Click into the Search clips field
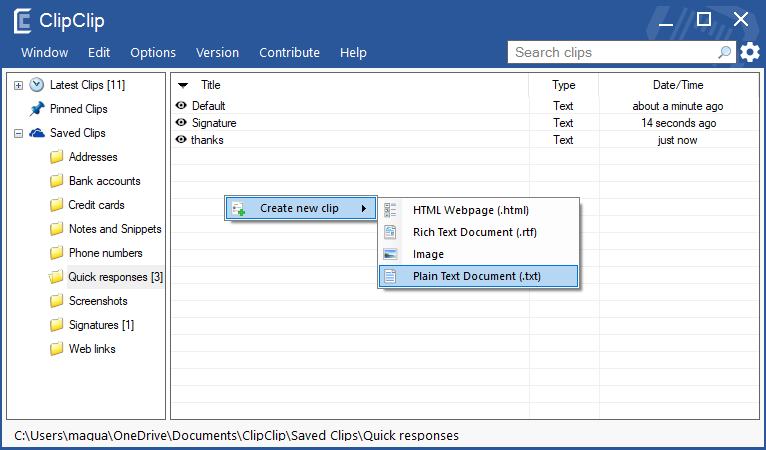 610,52
